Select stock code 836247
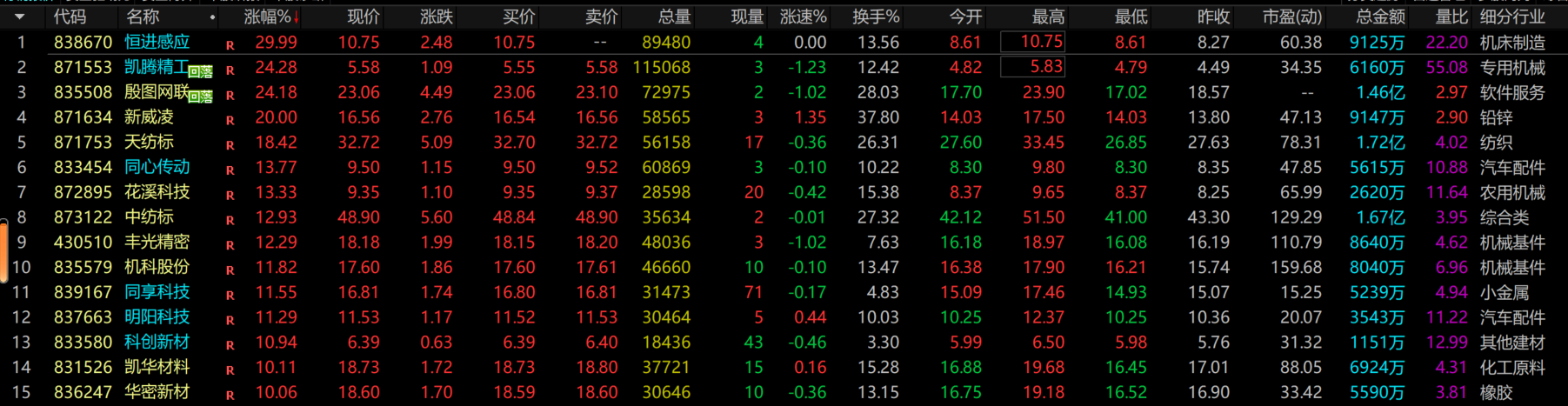This screenshot has height=406, width=1568. coord(83,393)
